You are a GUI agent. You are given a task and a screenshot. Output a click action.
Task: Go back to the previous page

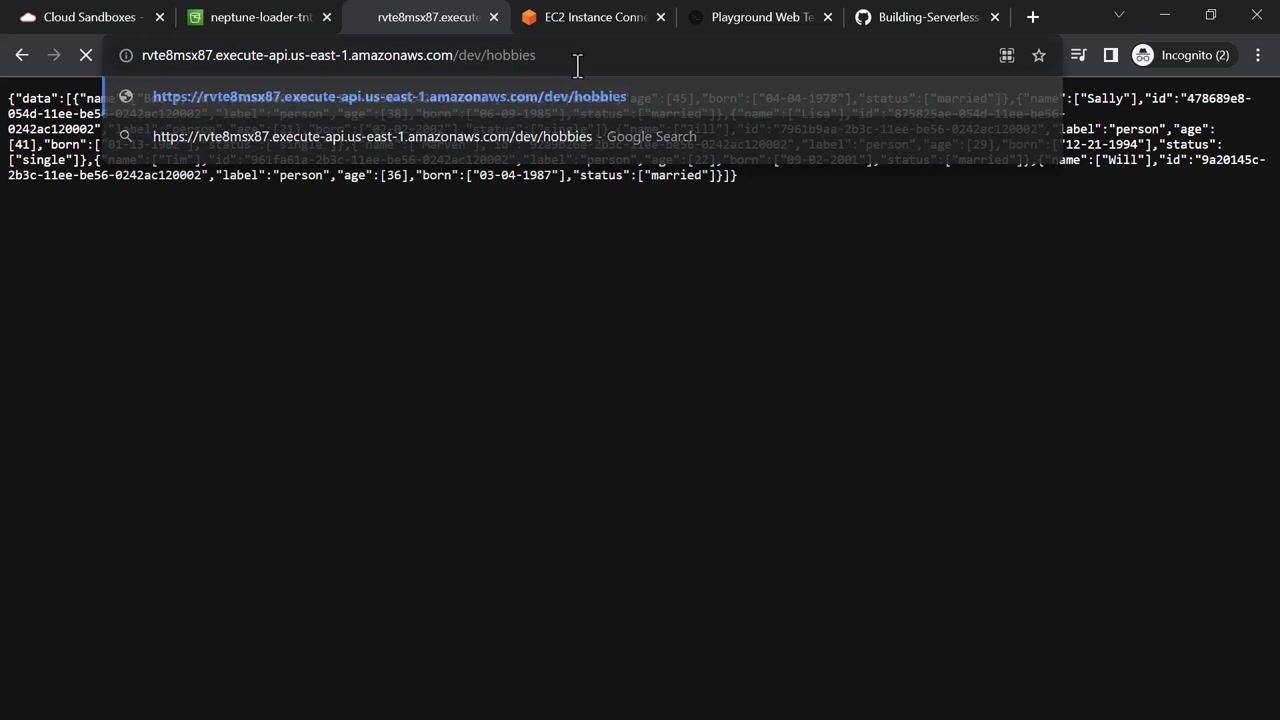coord(22,55)
